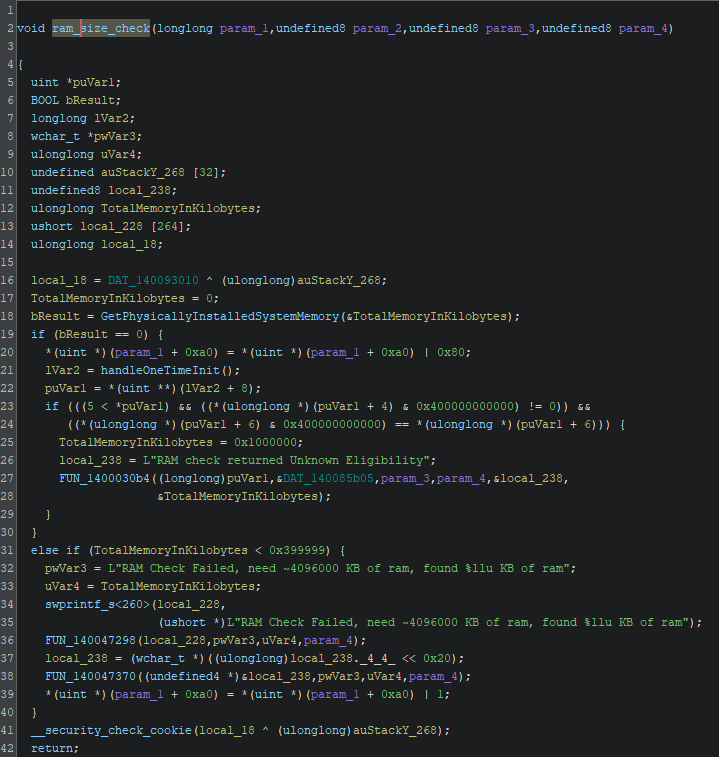The height and width of the screenshot is (757, 719).
Task: Click the [264] array size of local_228
Action: click(x=168, y=226)
